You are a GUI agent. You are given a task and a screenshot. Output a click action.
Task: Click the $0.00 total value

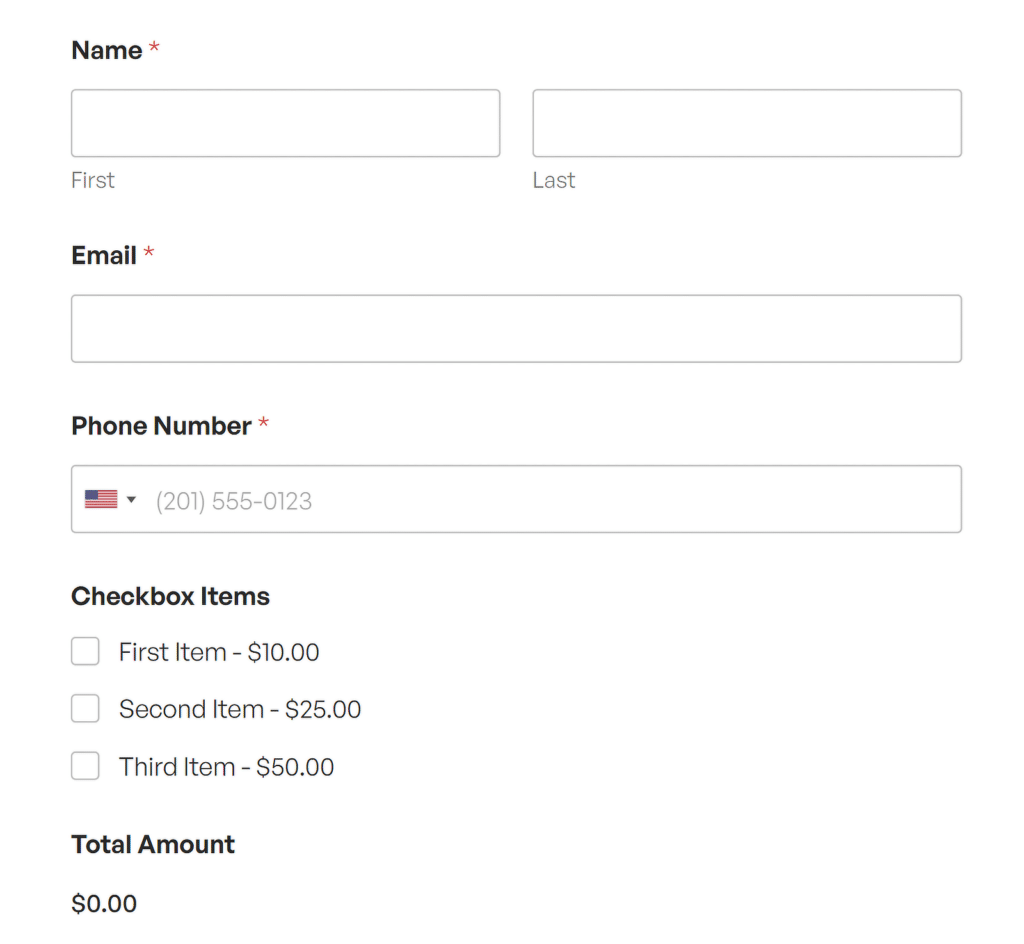[104, 904]
